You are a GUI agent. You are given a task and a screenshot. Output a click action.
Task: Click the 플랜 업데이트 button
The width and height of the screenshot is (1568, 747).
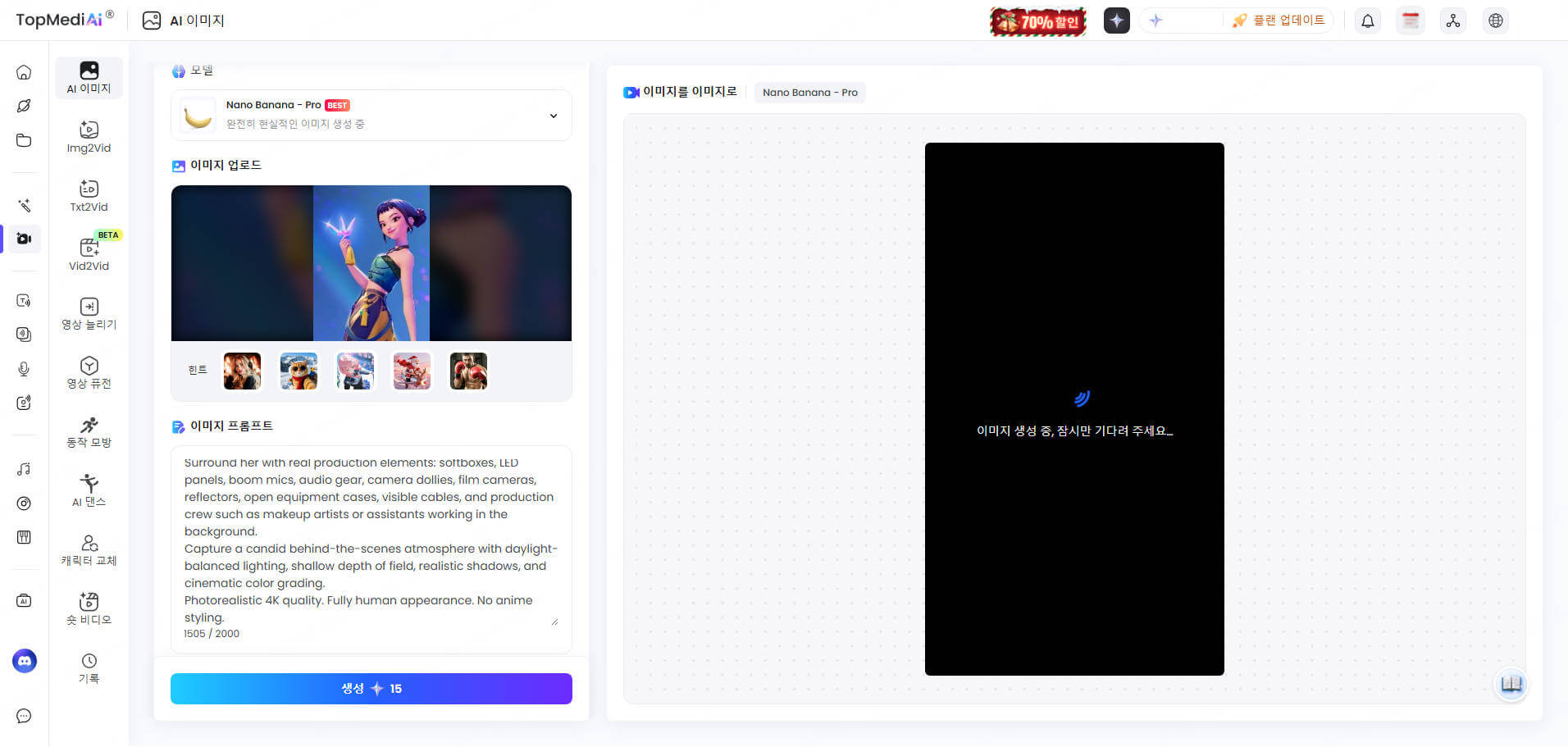pyautogui.click(x=1279, y=20)
